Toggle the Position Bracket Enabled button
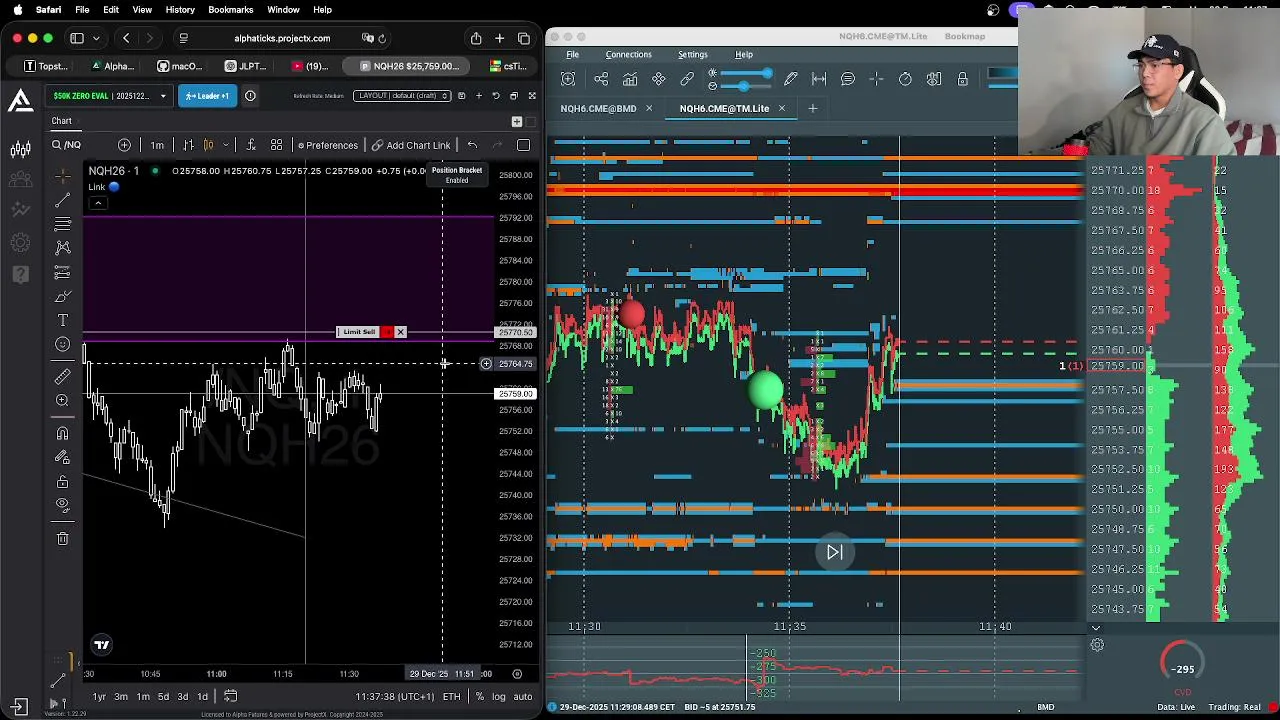 pos(456,175)
